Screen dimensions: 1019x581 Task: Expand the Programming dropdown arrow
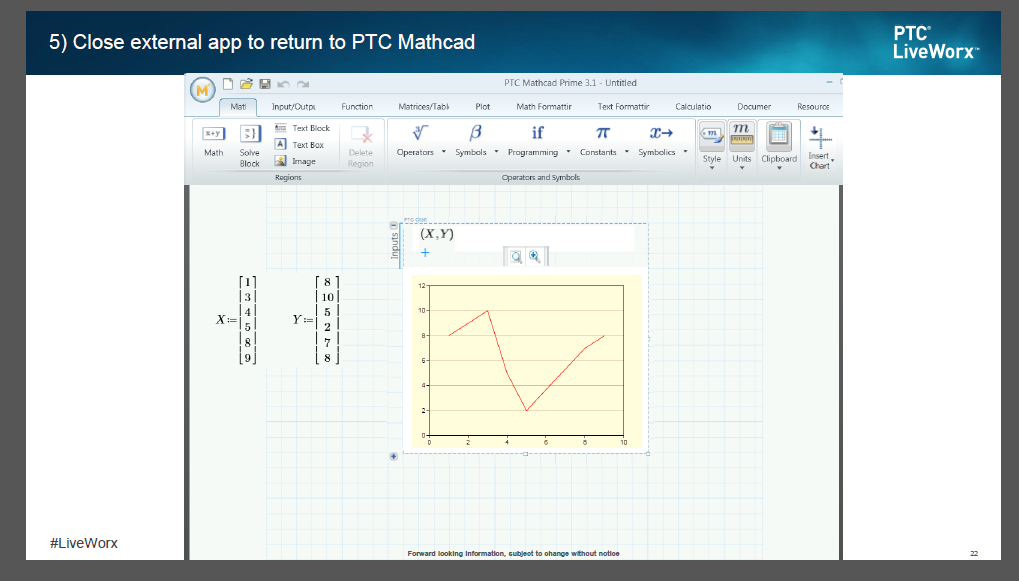pyautogui.click(x=568, y=152)
